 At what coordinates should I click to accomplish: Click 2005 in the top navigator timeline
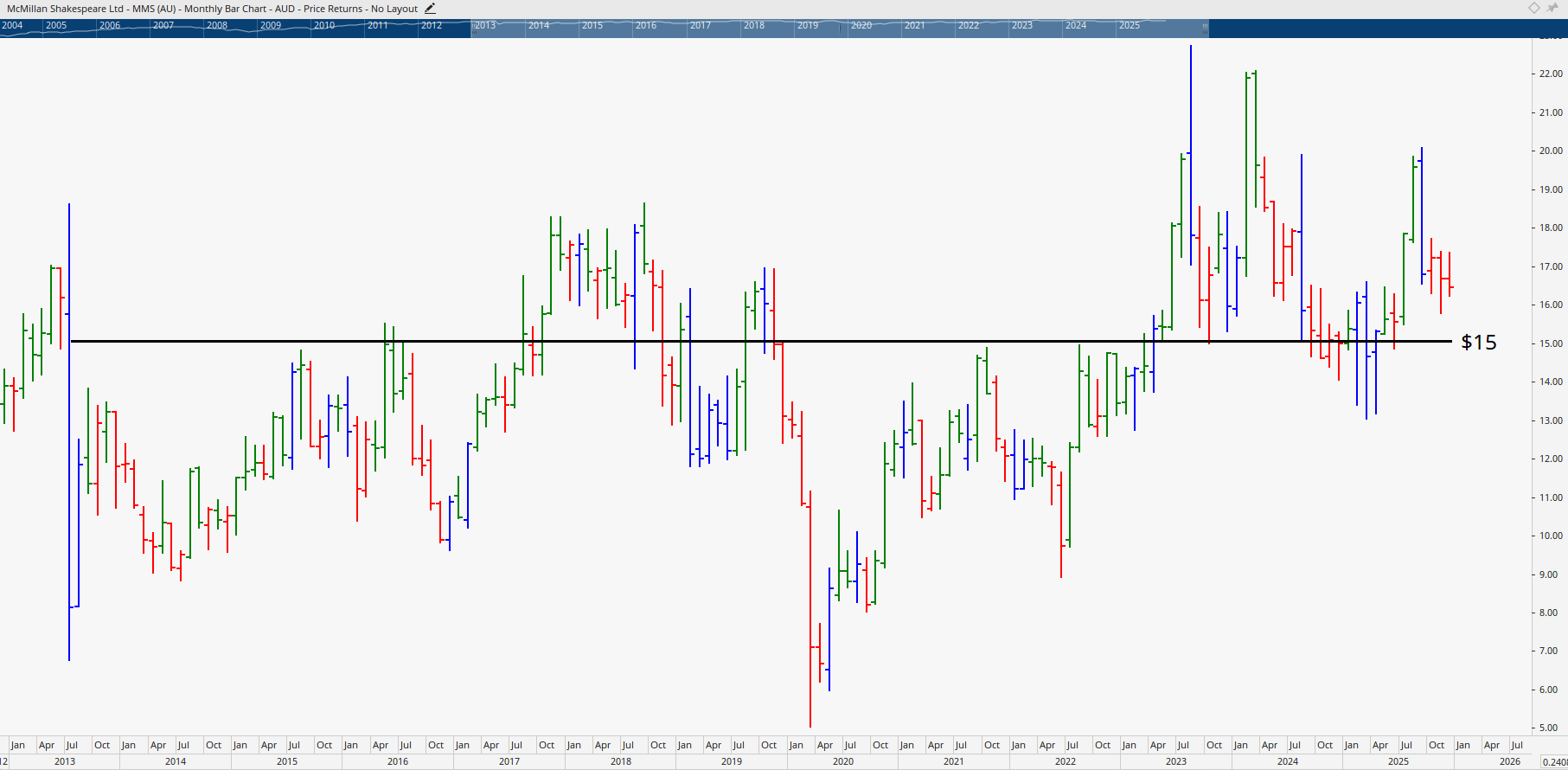click(x=56, y=26)
